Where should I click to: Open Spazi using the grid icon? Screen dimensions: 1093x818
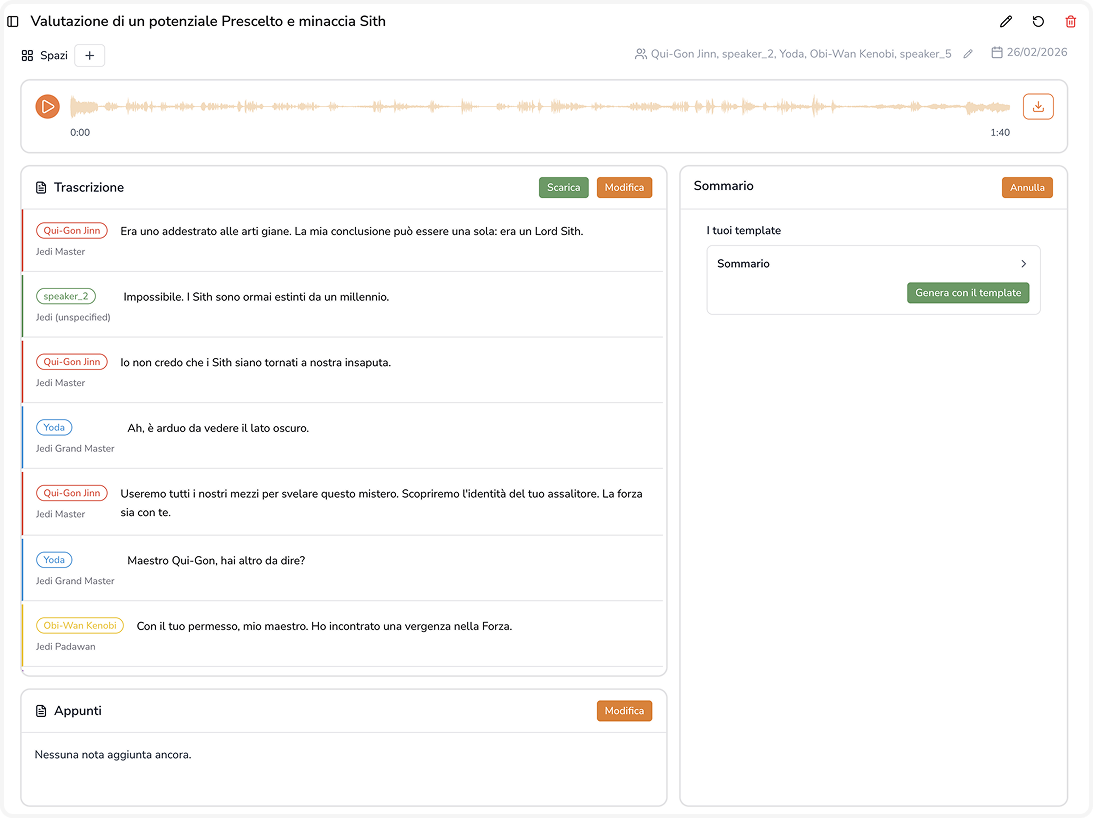point(28,55)
